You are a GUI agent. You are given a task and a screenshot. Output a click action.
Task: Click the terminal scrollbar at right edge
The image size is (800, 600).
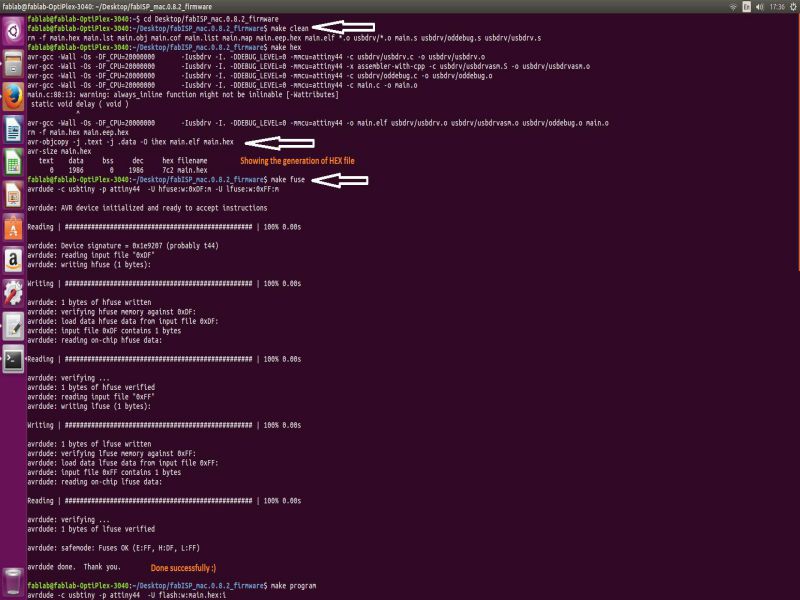coord(797,143)
